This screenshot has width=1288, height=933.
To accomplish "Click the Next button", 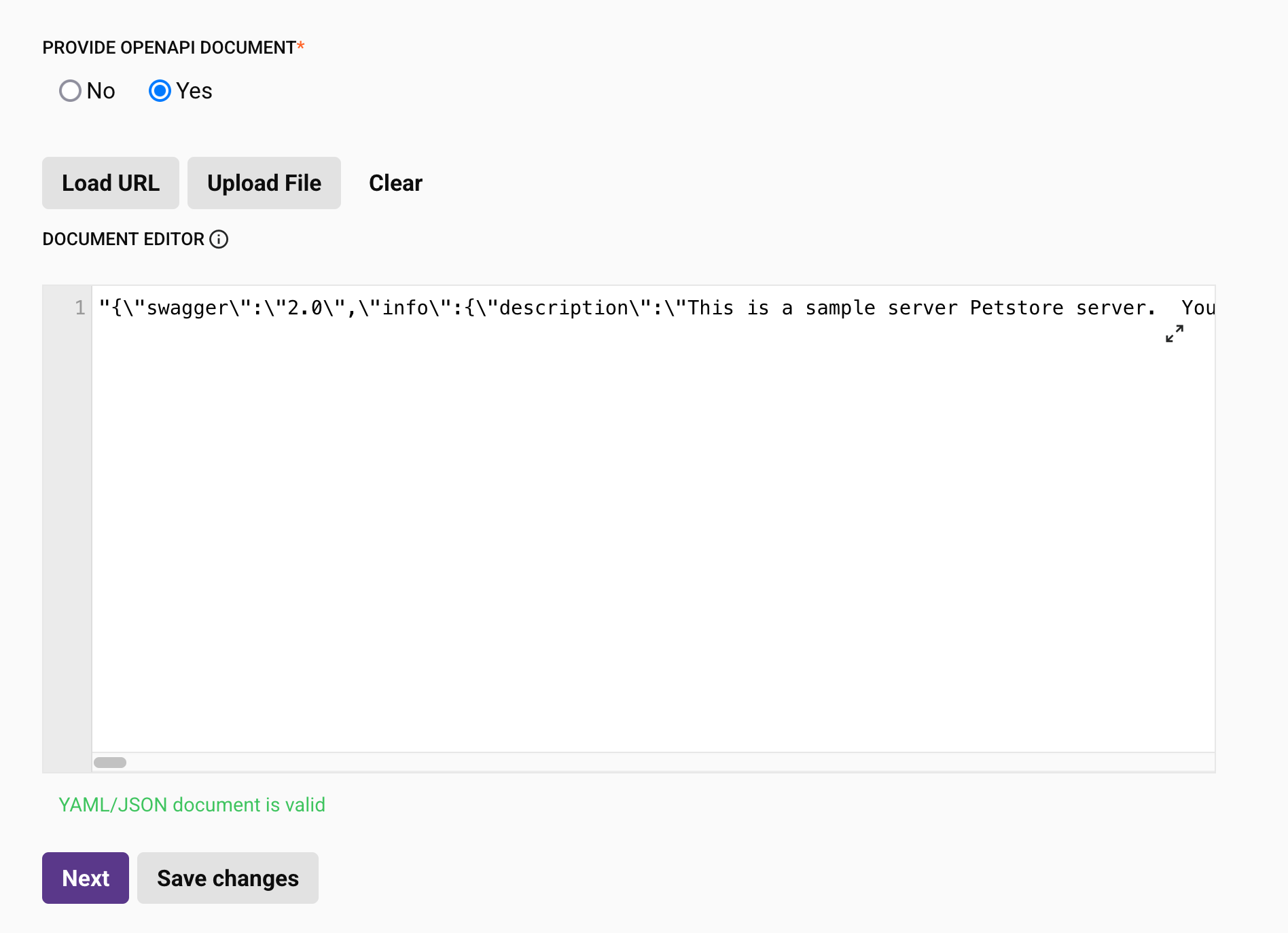I will (85, 877).
